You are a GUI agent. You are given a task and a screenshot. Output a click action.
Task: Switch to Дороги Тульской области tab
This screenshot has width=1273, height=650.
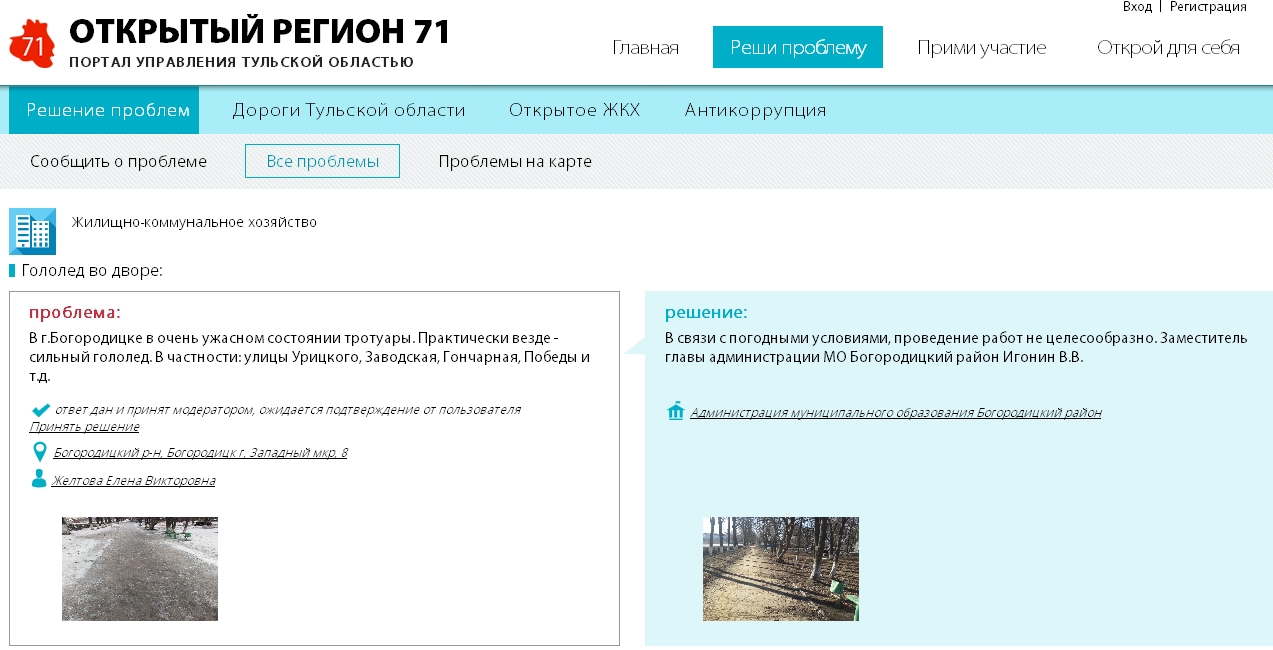click(349, 110)
